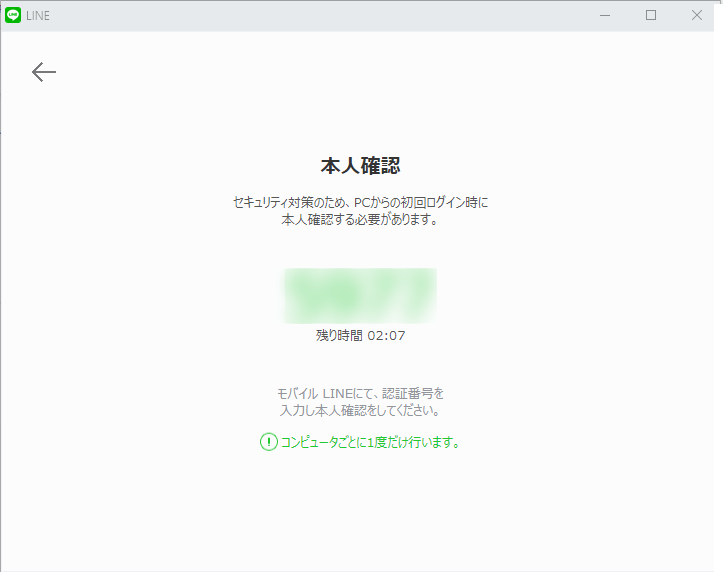Image resolution: width=723 pixels, height=572 pixels.
Task: Click the 本人確認 heading
Action: click(x=361, y=166)
